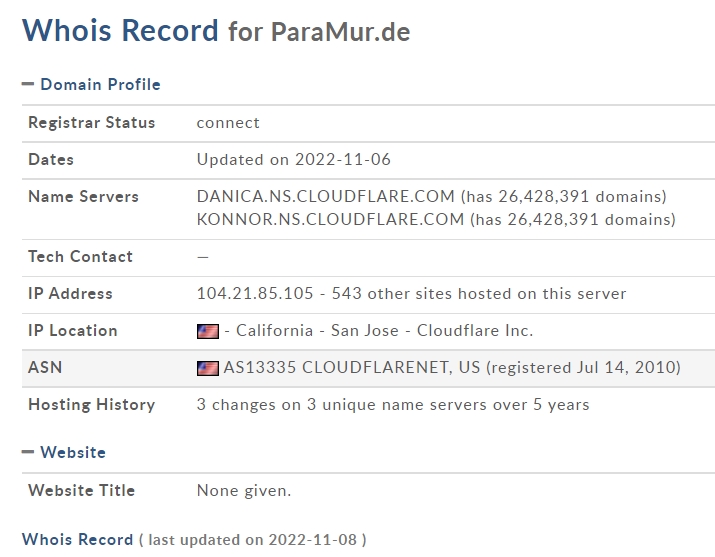Select the 'connect' registrar status value
Viewport: 715px width, 557px height.
[228, 123]
